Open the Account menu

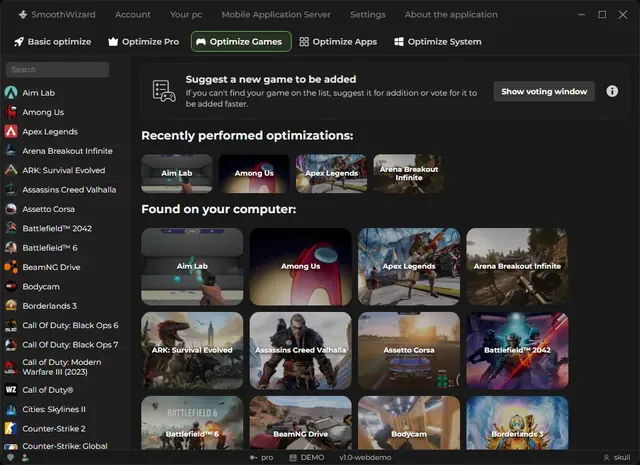tap(133, 15)
